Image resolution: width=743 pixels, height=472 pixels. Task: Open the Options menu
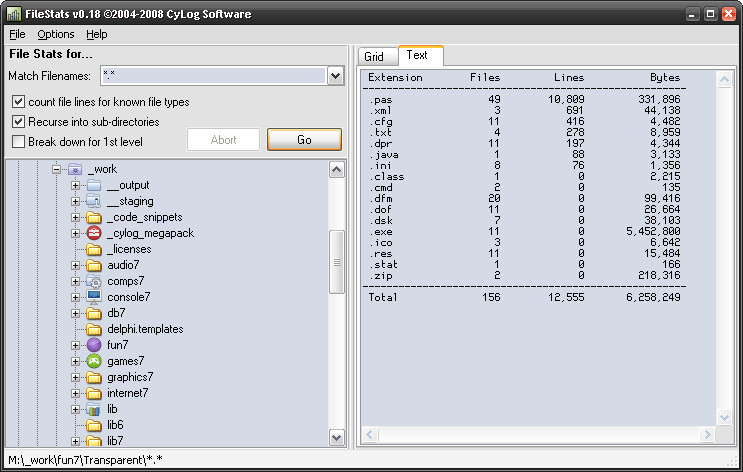(x=56, y=34)
